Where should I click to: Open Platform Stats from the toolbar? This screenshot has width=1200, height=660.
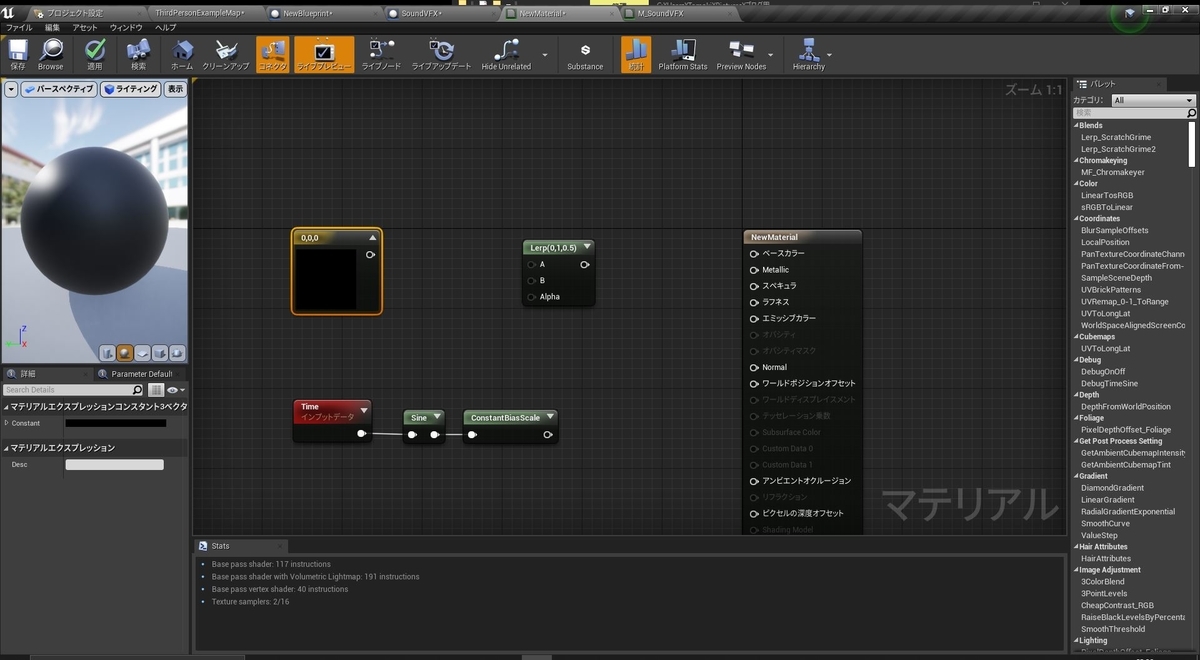pos(683,53)
